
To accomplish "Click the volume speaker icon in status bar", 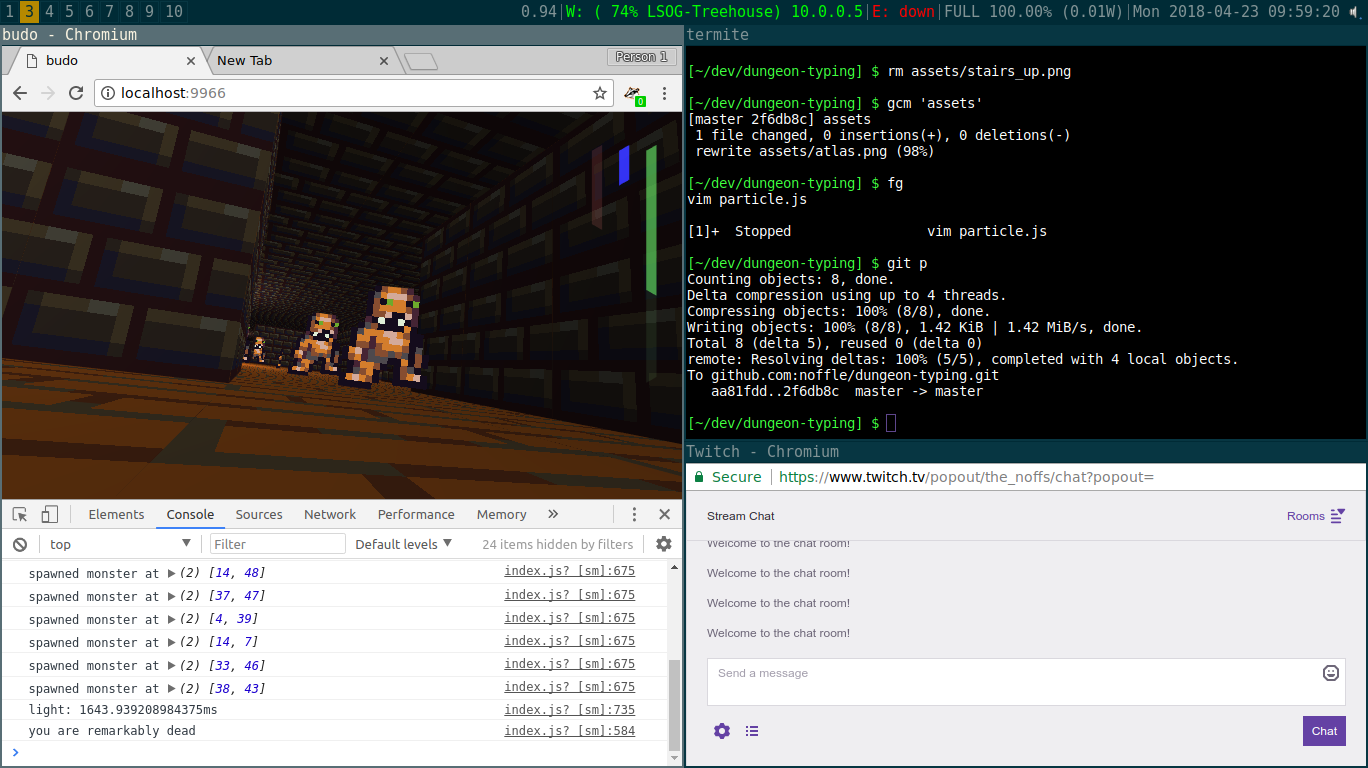I will (1355, 12).
